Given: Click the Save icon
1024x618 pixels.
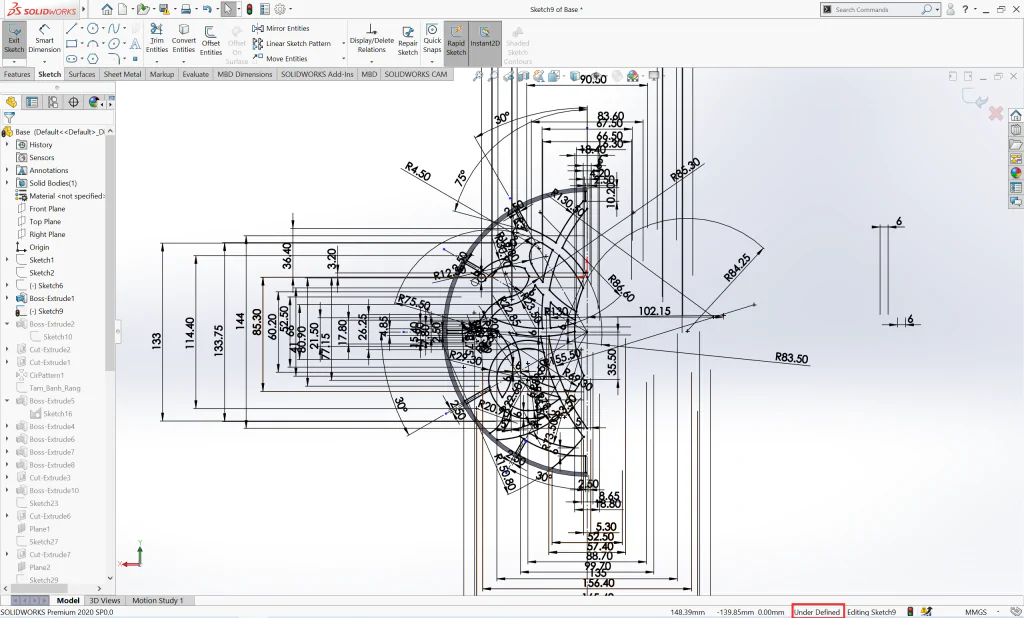Looking at the screenshot, I should coord(164,9).
